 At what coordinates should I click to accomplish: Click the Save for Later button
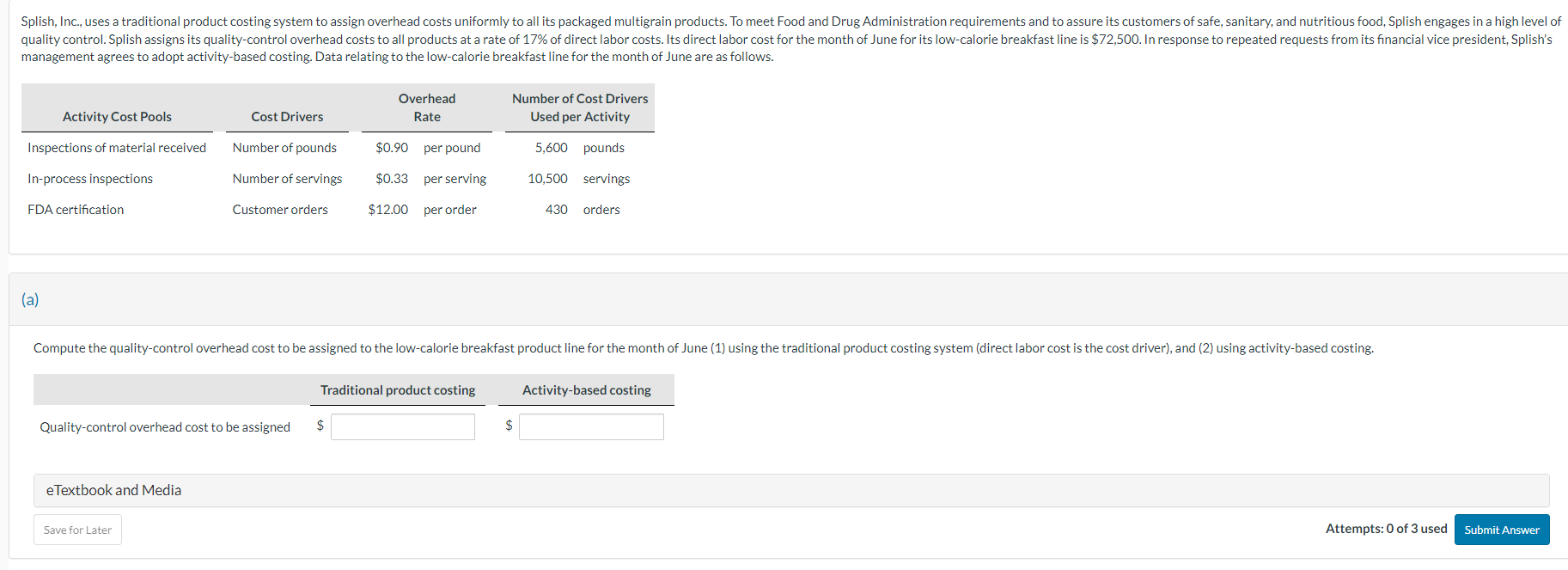point(77,530)
